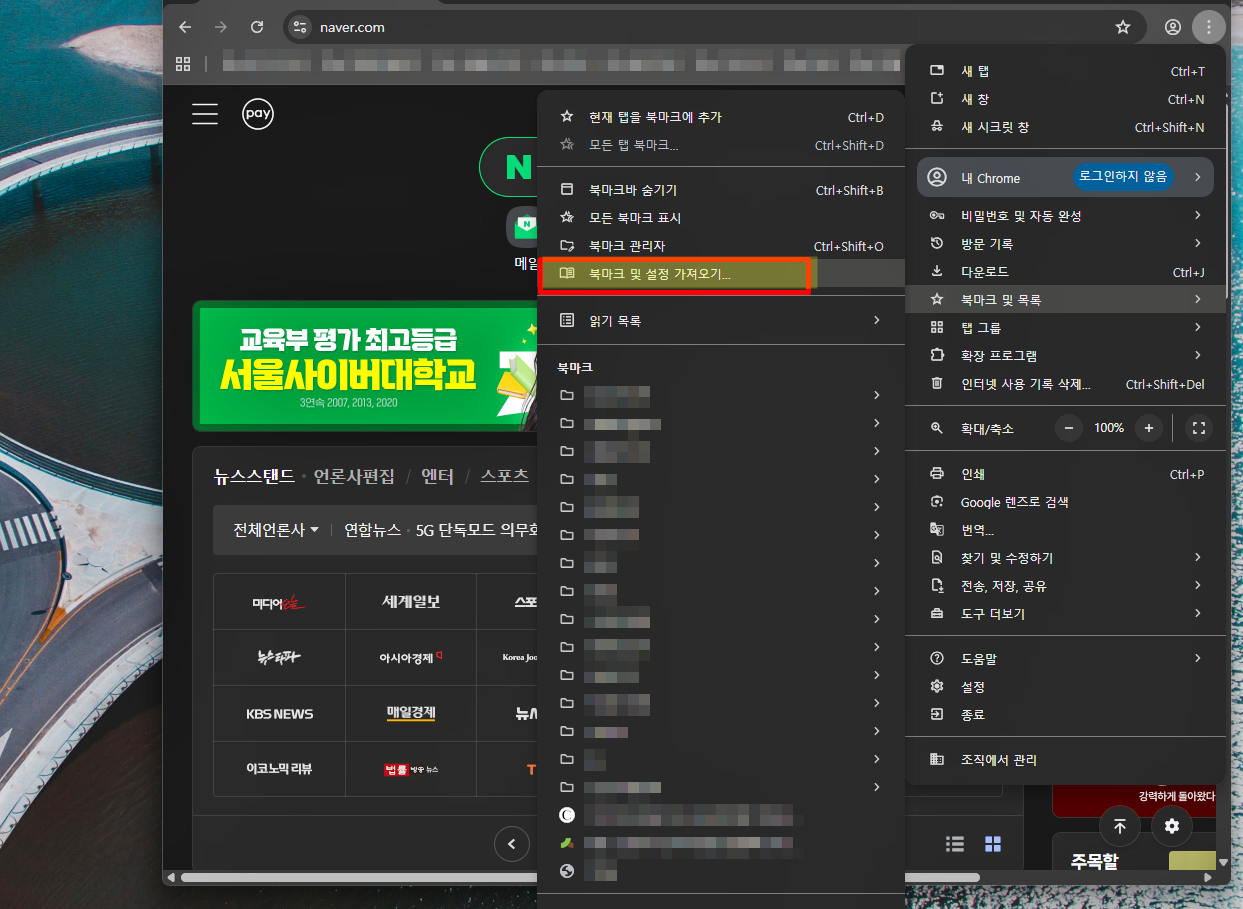This screenshot has width=1243, height=909.
Task: Open 내 Chrome profile entry
Action: [x=1065, y=178]
